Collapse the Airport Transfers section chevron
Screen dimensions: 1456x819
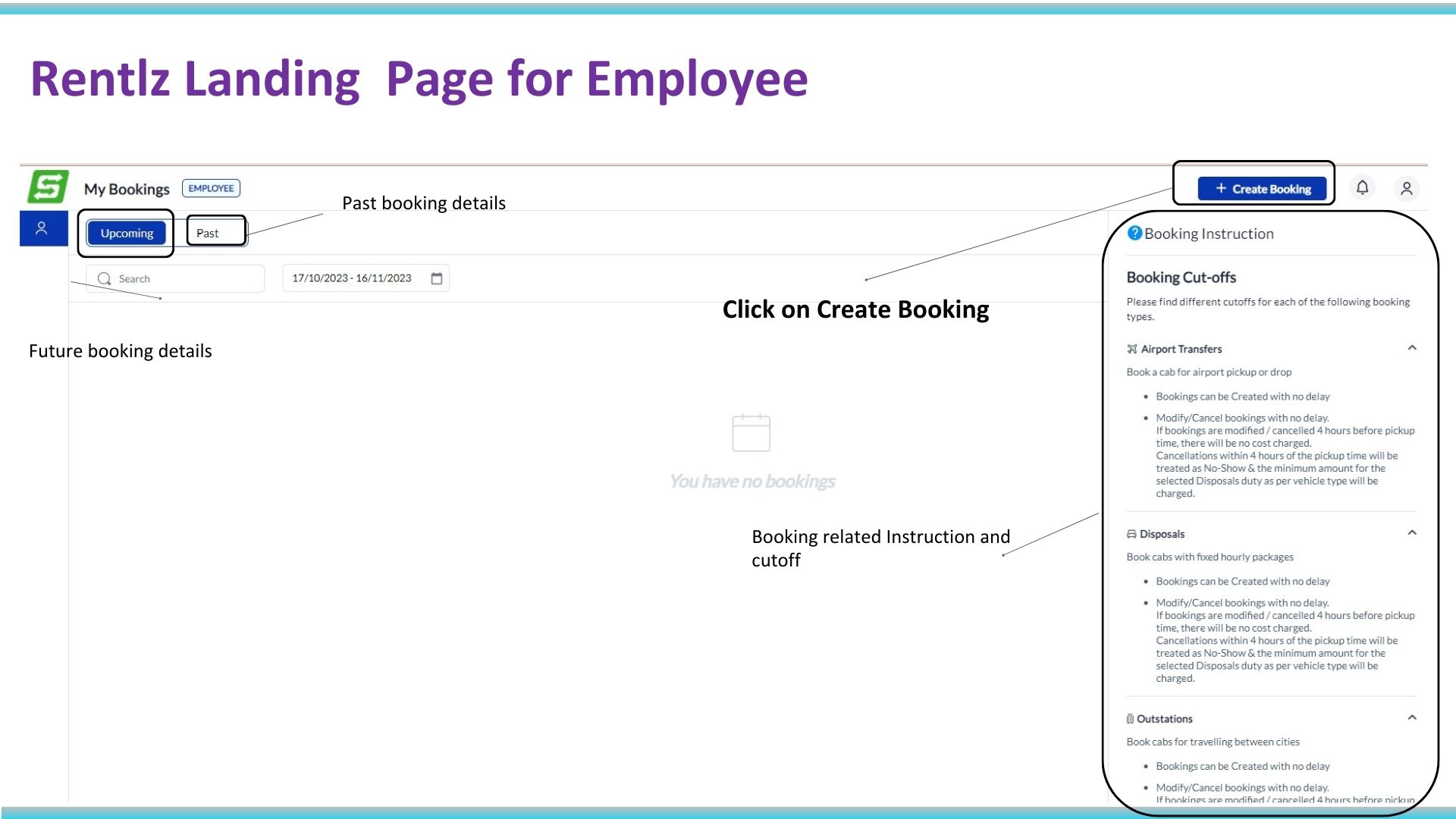click(1412, 348)
